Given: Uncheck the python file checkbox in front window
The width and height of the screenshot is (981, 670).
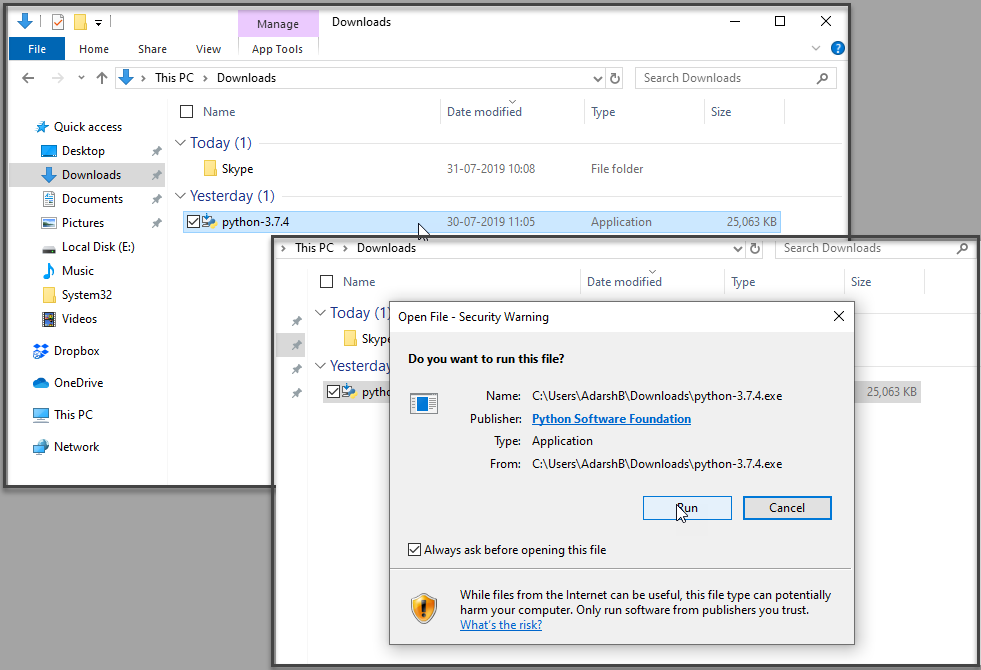Looking at the screenshot, I should [x=333, y=392].
